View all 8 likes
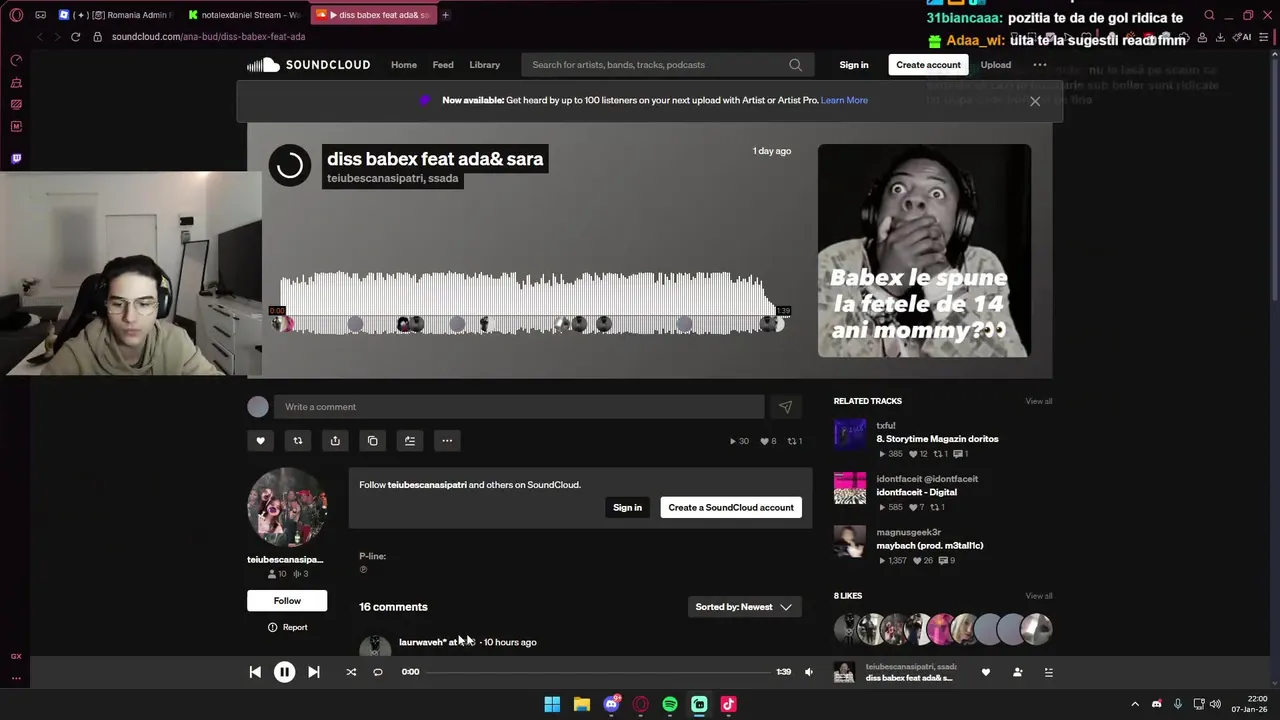1280x720 pixels. tap(1038, 596)
